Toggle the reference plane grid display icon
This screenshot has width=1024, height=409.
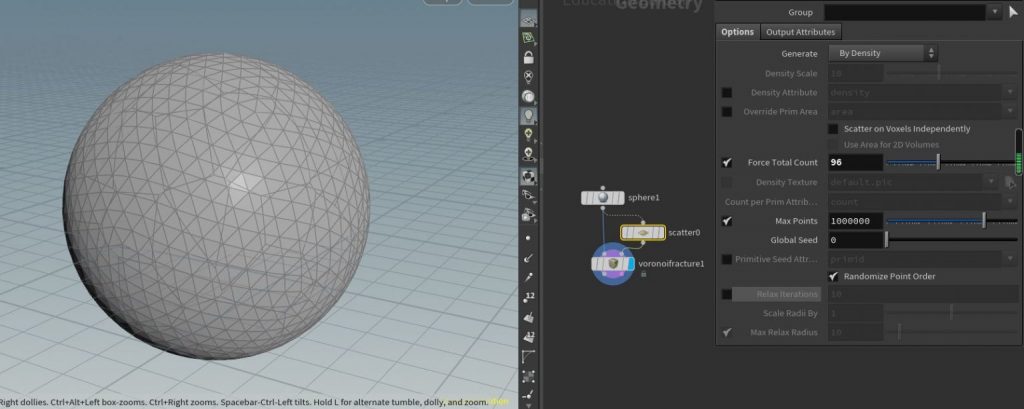coord(528,19)
